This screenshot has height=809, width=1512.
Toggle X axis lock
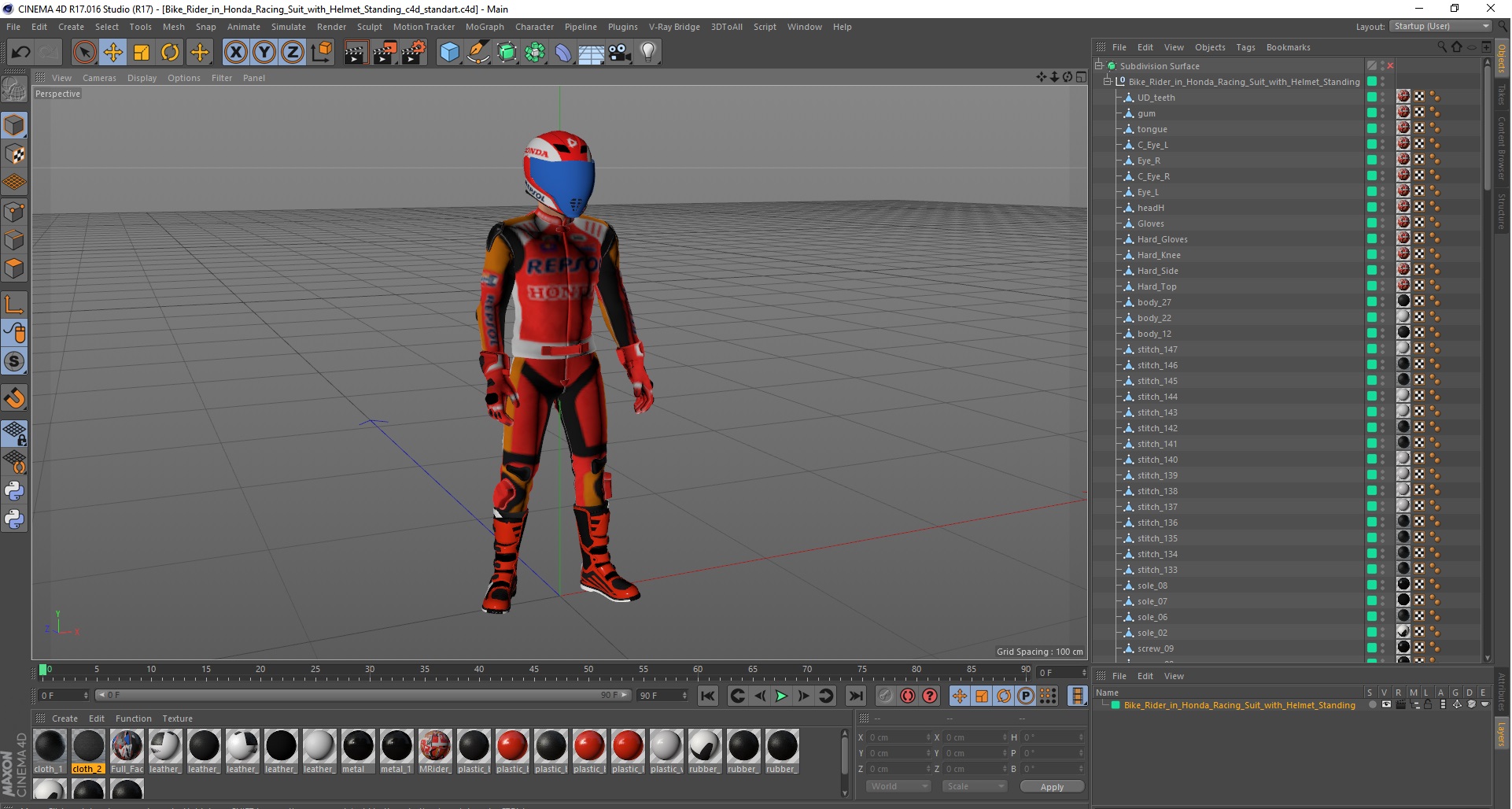235,53
